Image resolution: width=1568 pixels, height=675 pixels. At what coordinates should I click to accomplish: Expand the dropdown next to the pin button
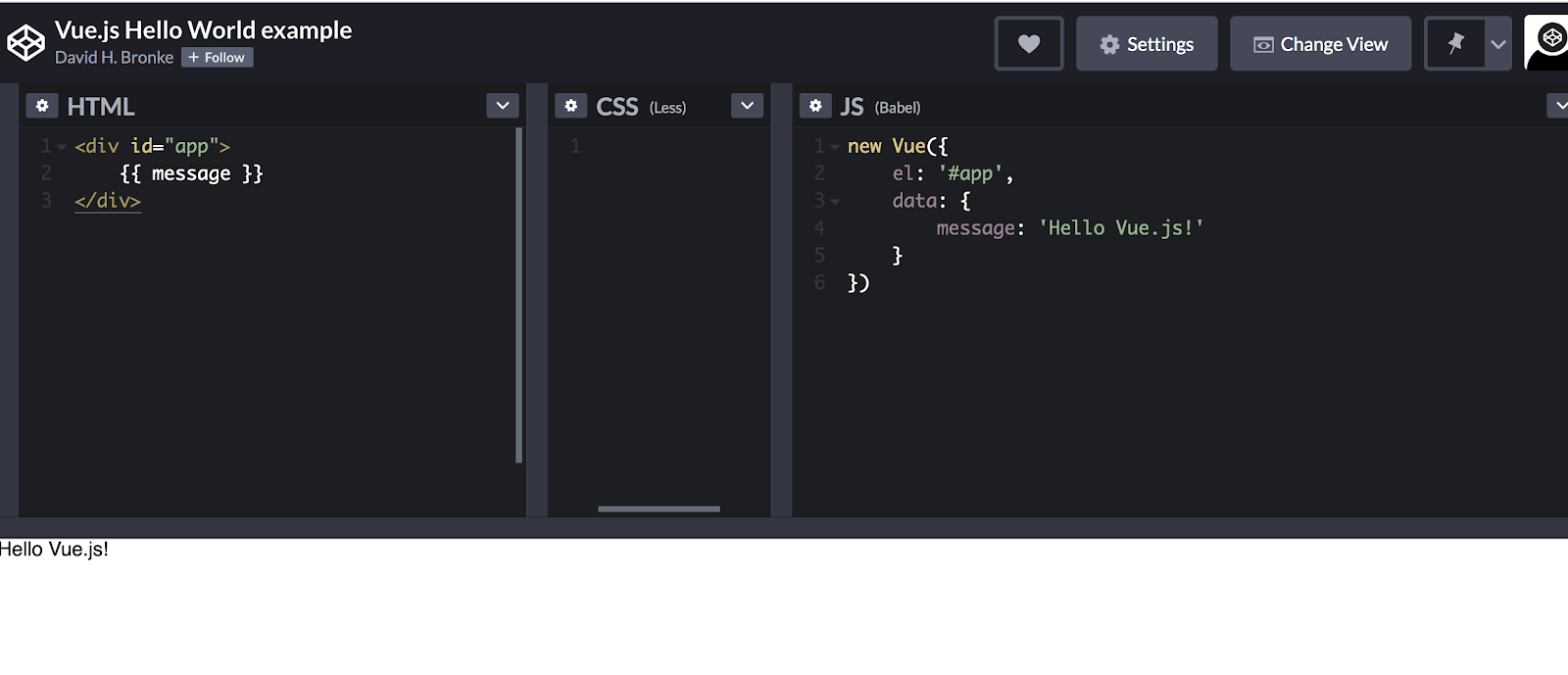[1498, 44]
